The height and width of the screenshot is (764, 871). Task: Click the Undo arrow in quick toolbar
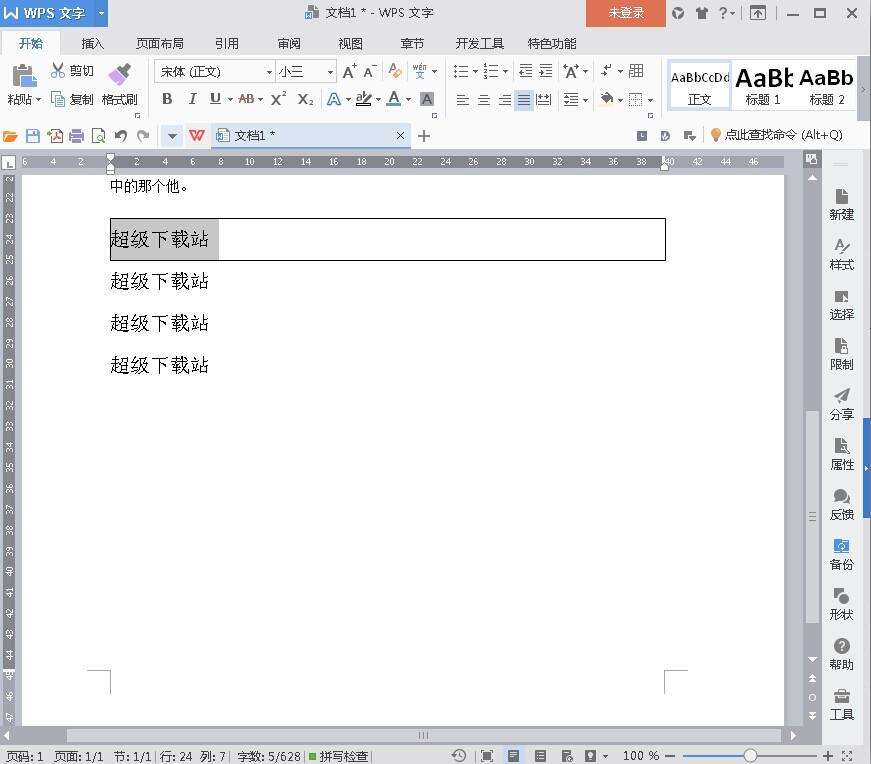(x=121, y=136)
